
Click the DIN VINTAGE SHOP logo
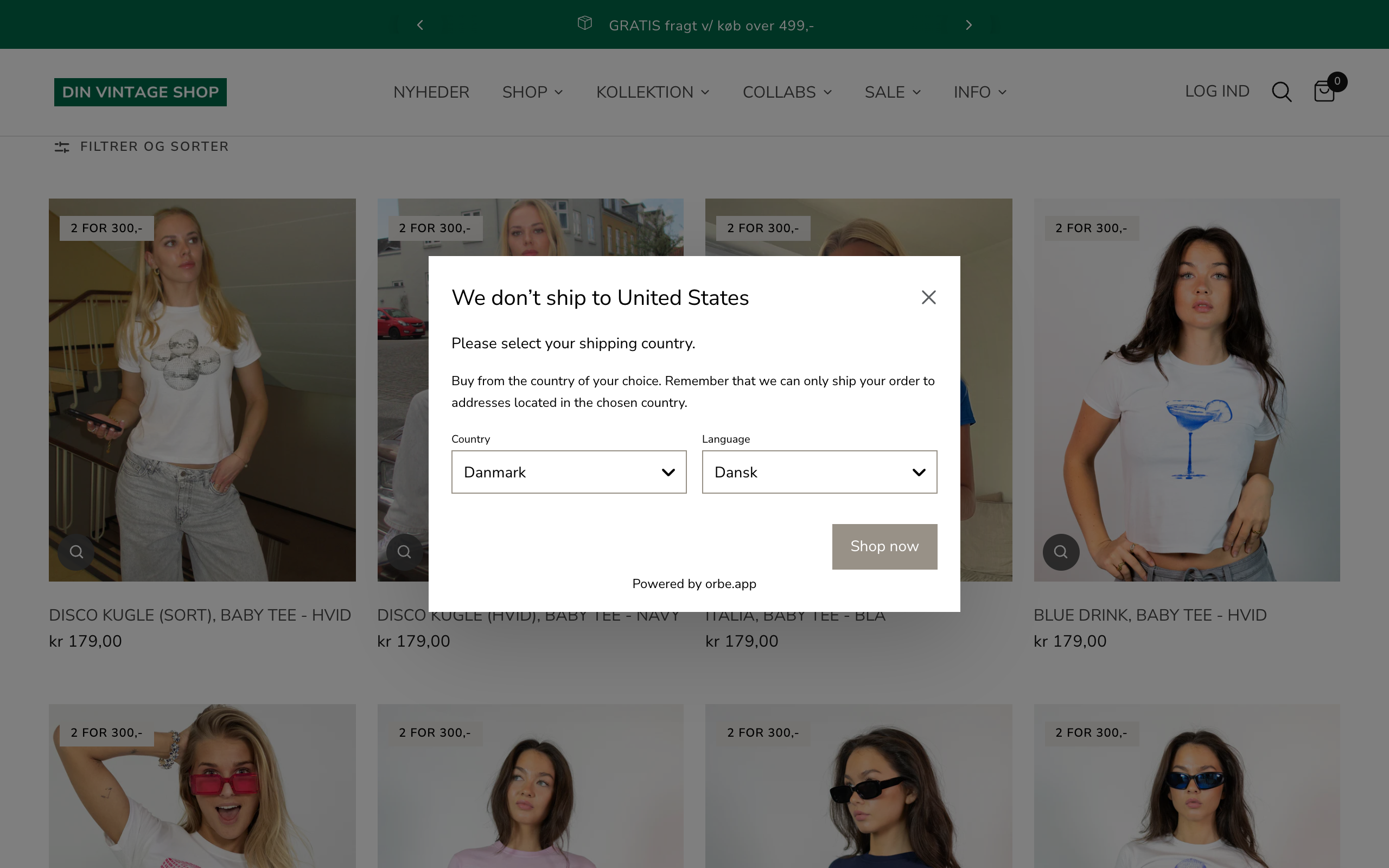[140, 92]
